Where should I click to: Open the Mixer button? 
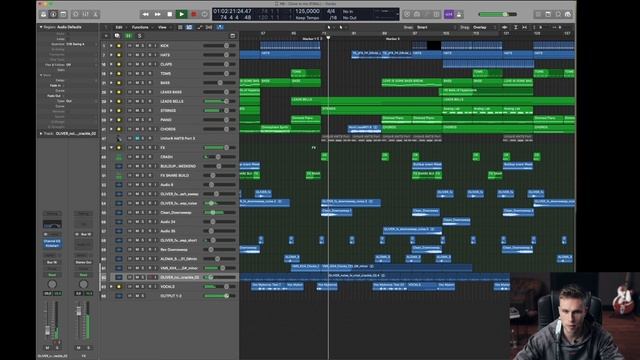(85, 14)
